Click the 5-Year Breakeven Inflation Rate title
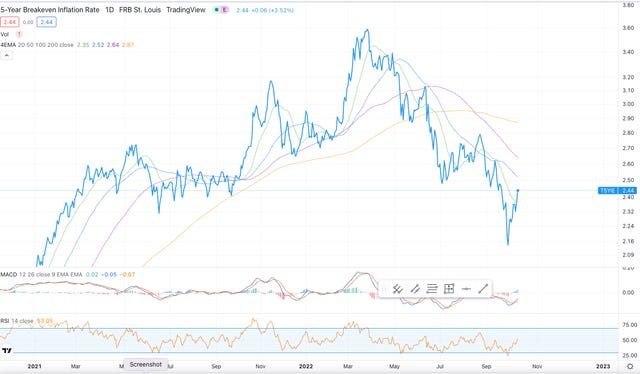The height and width of the screenshot is (374, 640). tap(50, 9)
